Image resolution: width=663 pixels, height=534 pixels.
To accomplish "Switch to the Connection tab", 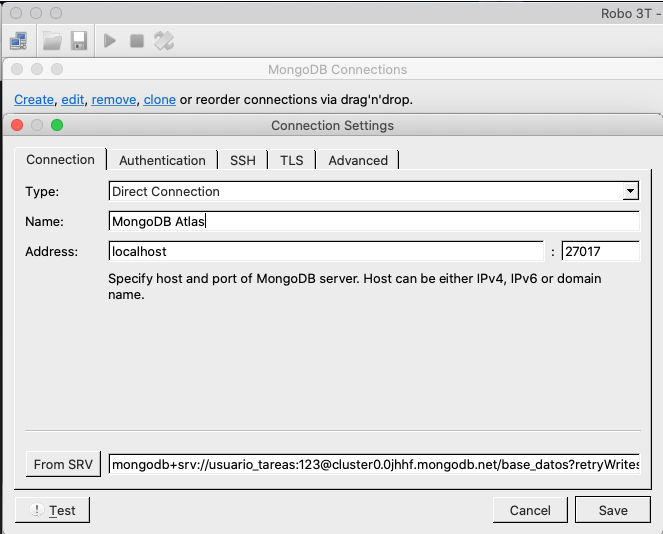I will click(60, 159).
